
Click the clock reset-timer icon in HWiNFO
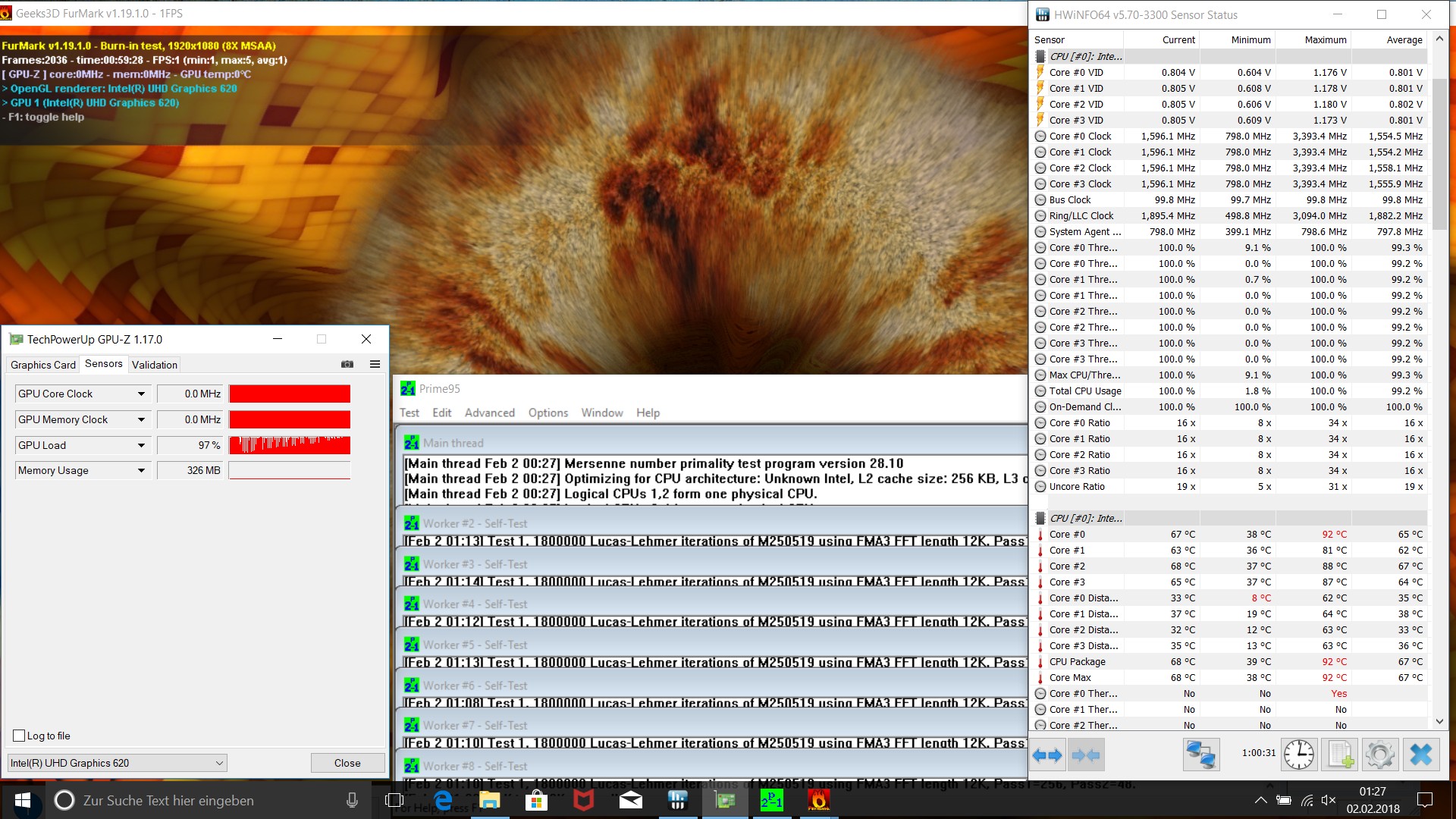coord(1299,755)
